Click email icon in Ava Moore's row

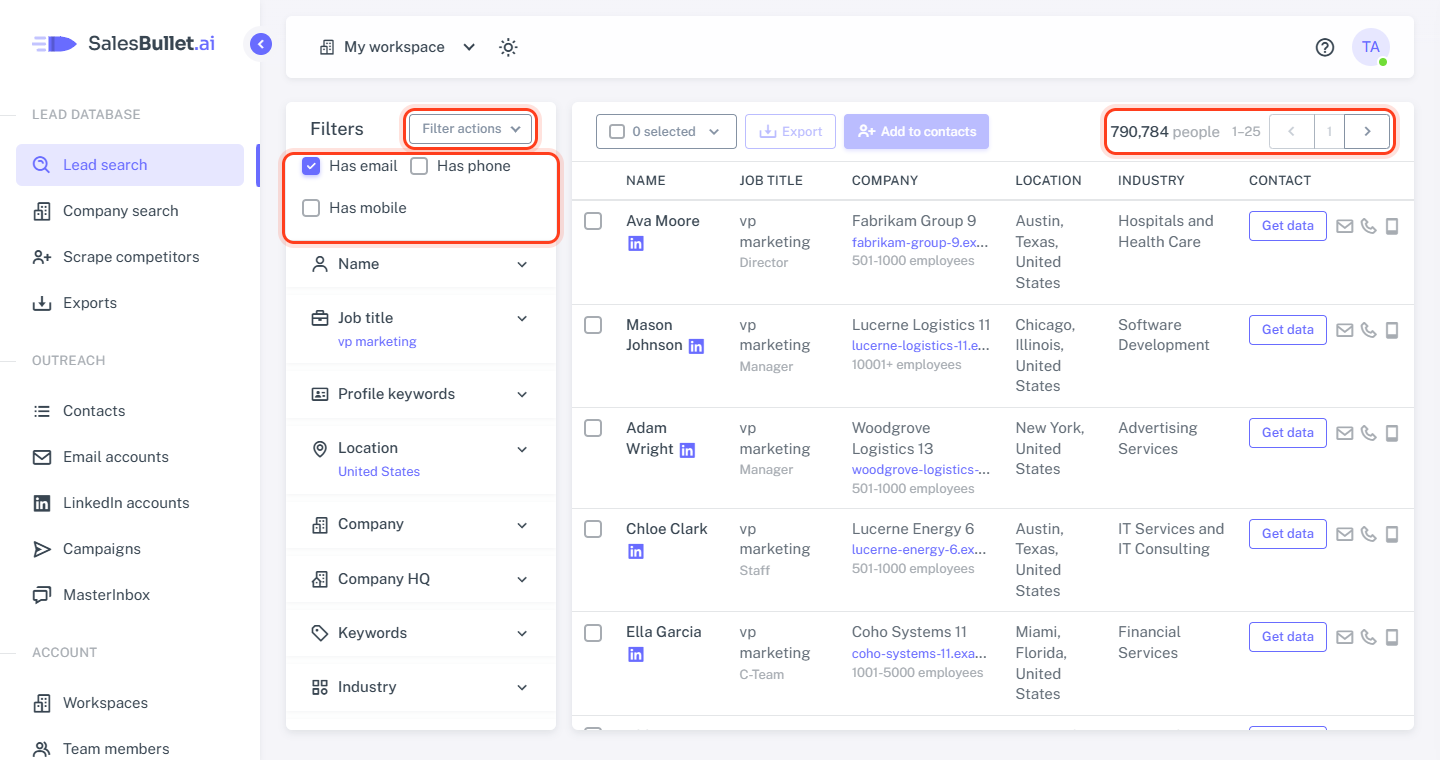(x=1345, y=226)
